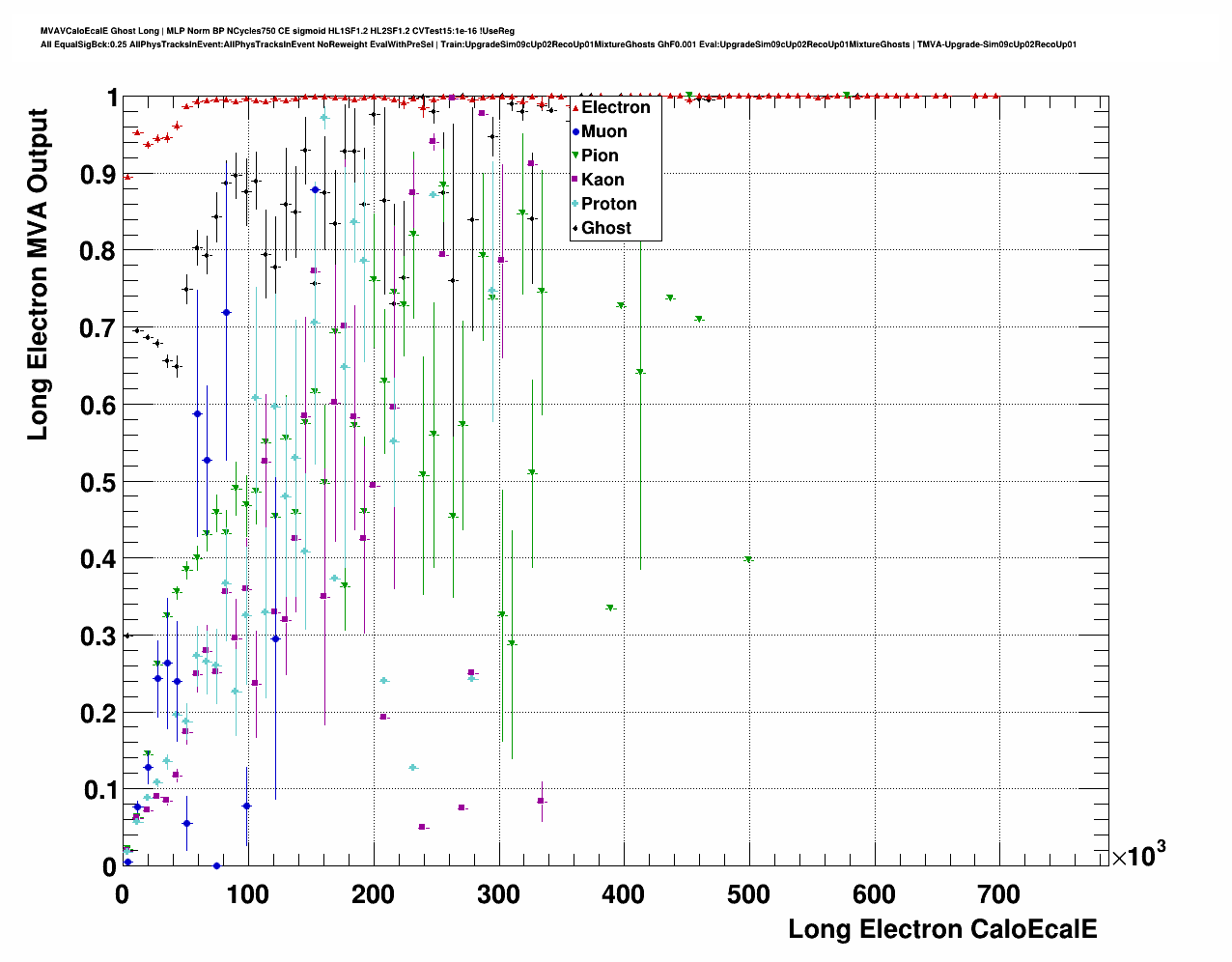
Task: Click the green Pion triangle marker in legend
Action: coord(575,156)
